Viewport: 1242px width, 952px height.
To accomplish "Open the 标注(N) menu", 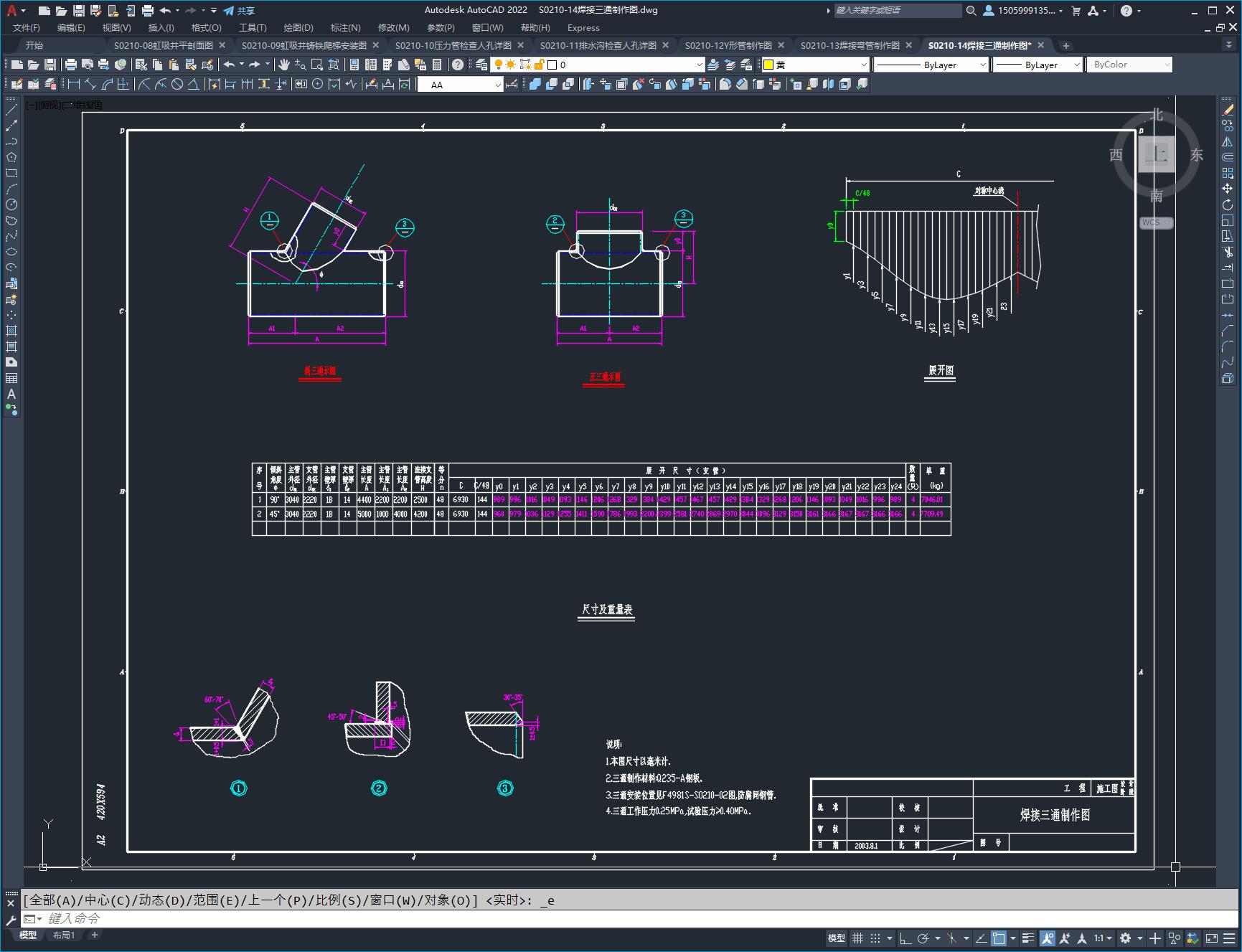I will point(345,27).
